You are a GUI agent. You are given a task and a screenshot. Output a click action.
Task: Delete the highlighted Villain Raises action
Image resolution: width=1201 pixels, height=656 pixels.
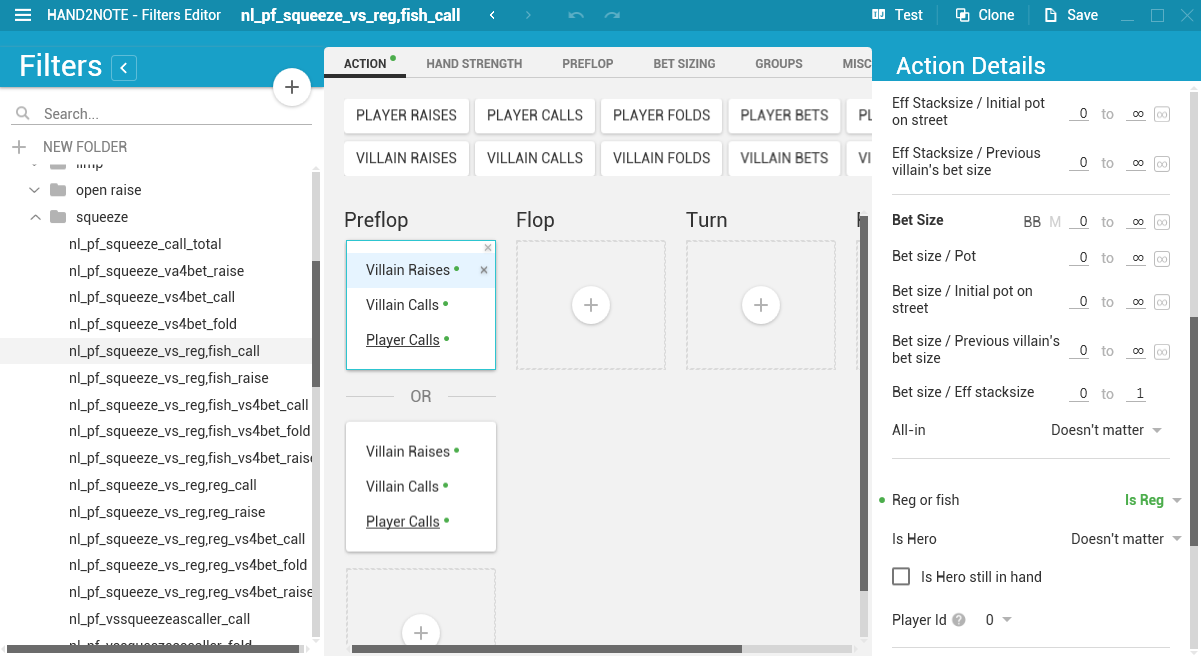tap(484, 270)
